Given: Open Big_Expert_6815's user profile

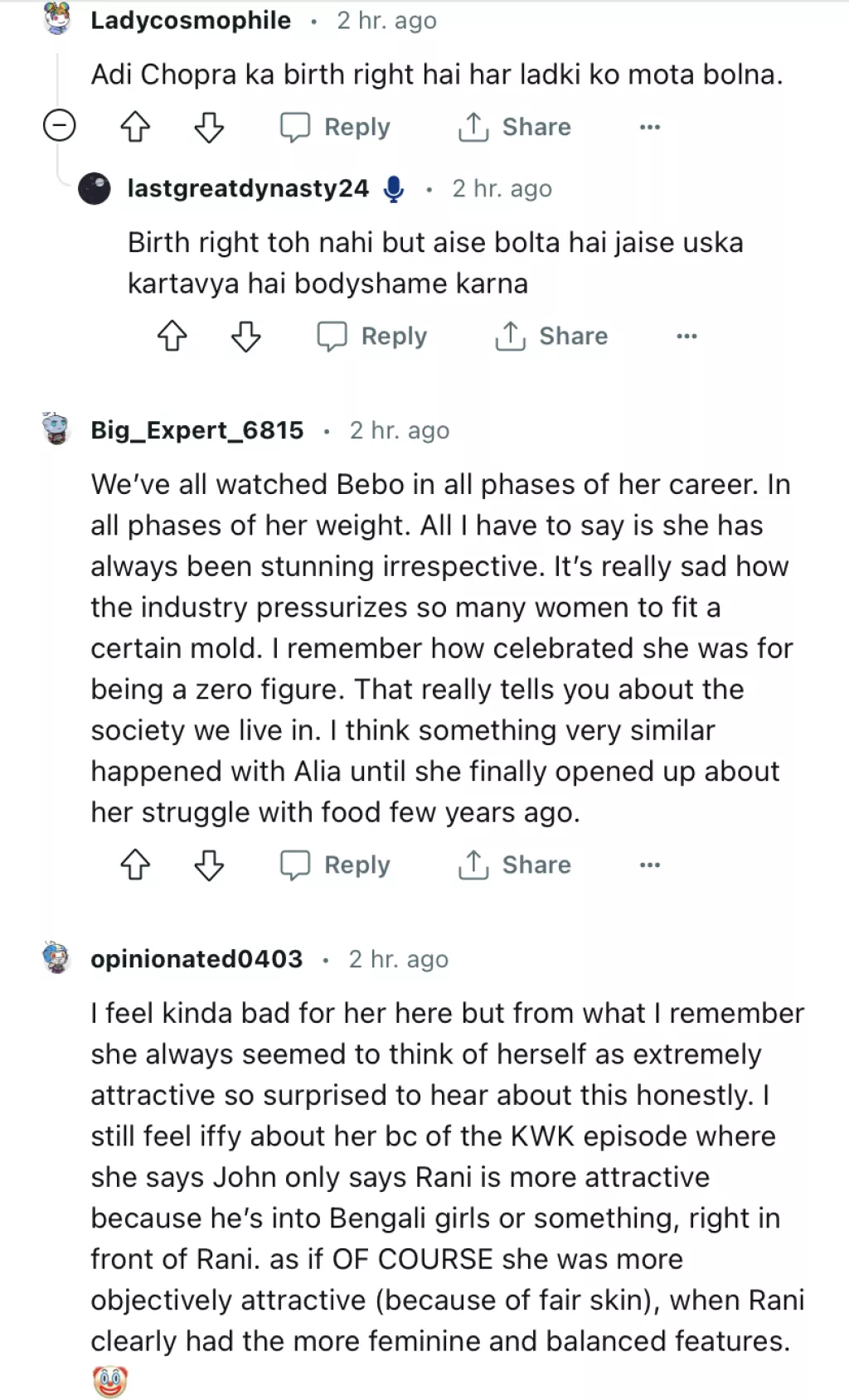Looking at the screenshot, I should [x=197, y=431].
